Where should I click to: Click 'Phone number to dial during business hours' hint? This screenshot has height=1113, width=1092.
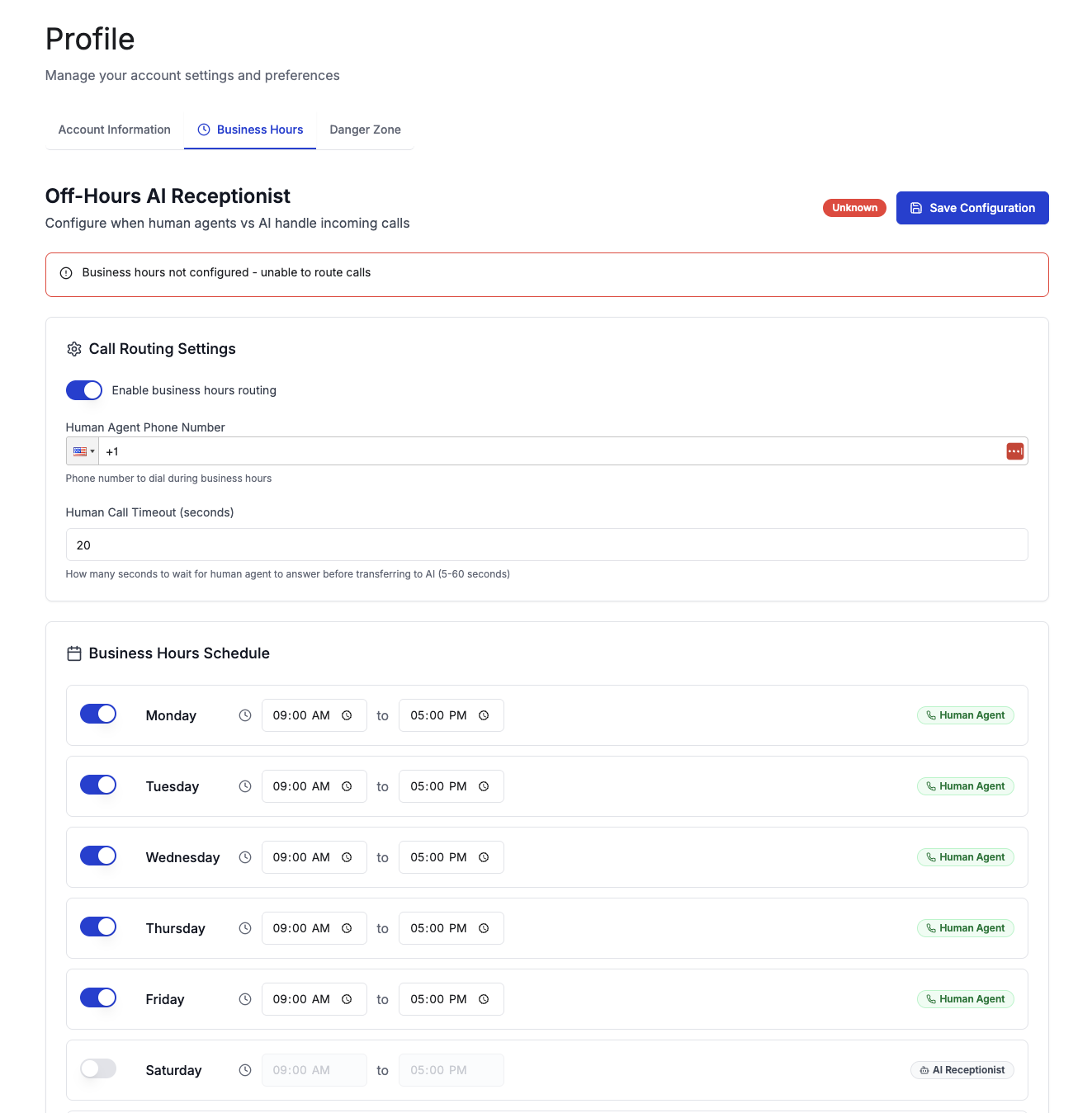(168, 479)
